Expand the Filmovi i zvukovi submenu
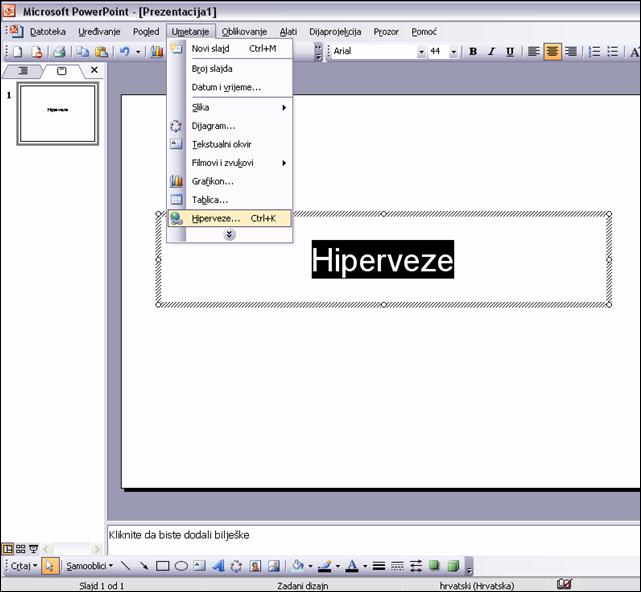 [230, 163]
